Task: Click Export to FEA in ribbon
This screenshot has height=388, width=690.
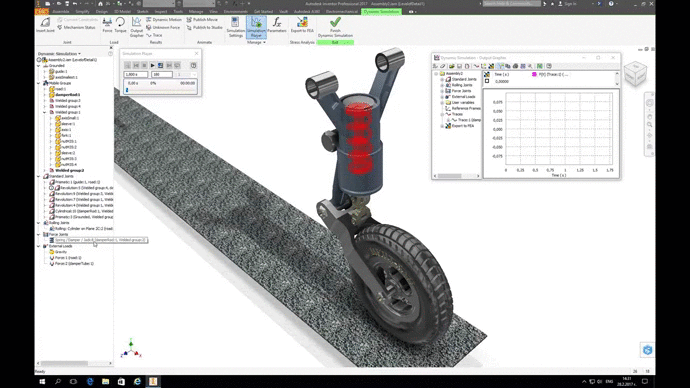Action: (x=302, y=25)
